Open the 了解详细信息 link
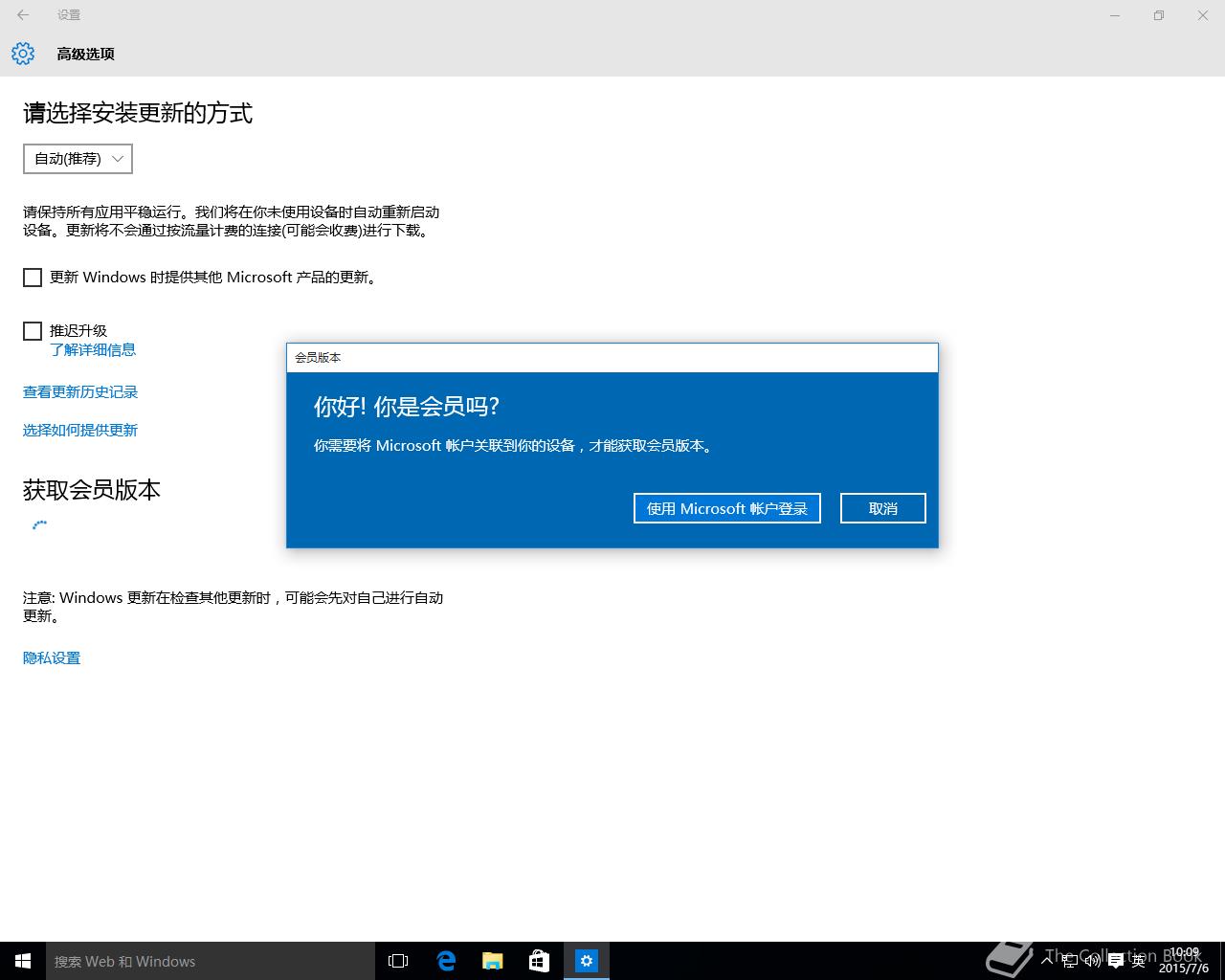 coord(93,350)
